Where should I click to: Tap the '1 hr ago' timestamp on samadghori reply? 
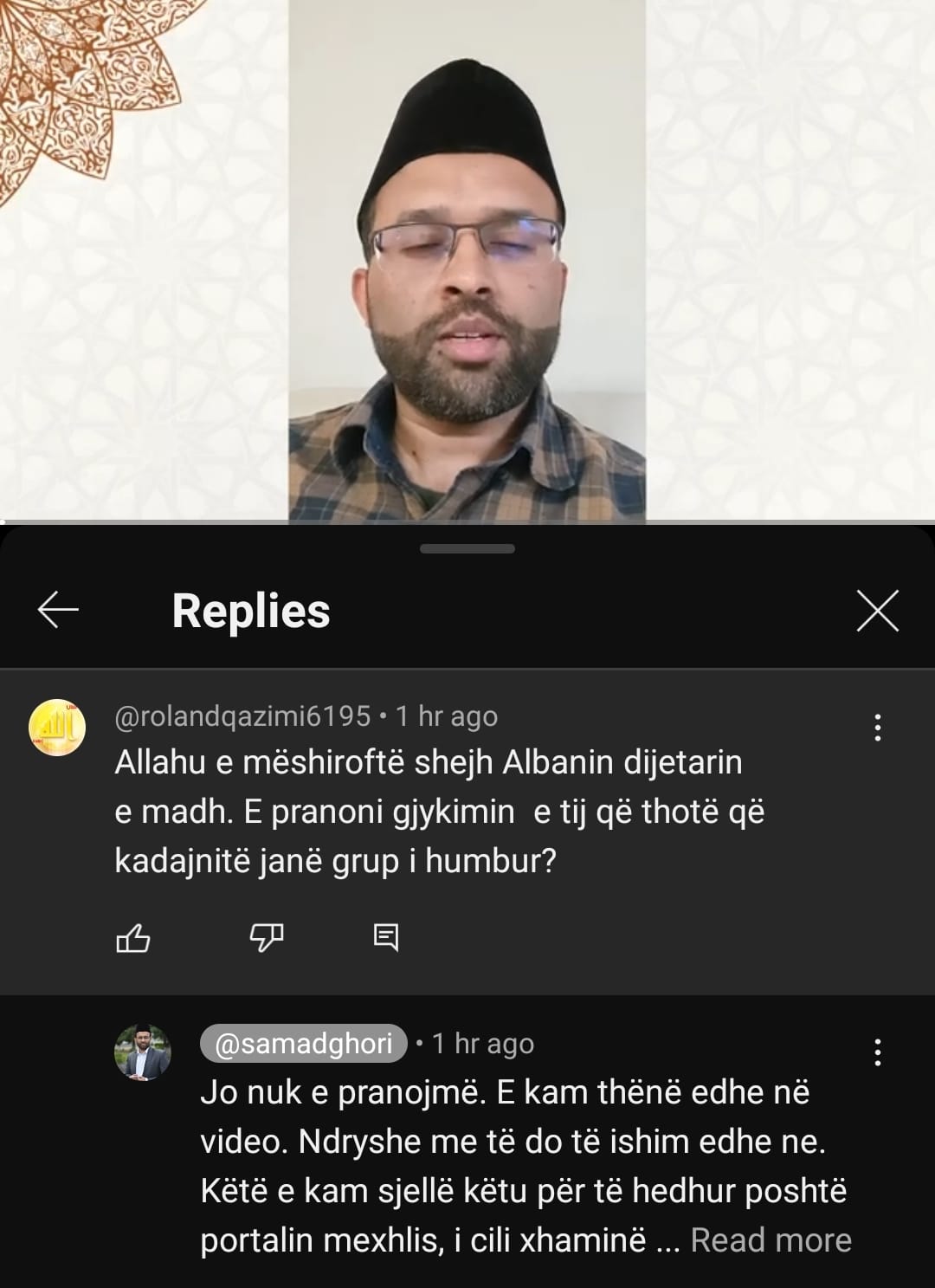(483, 1044)
